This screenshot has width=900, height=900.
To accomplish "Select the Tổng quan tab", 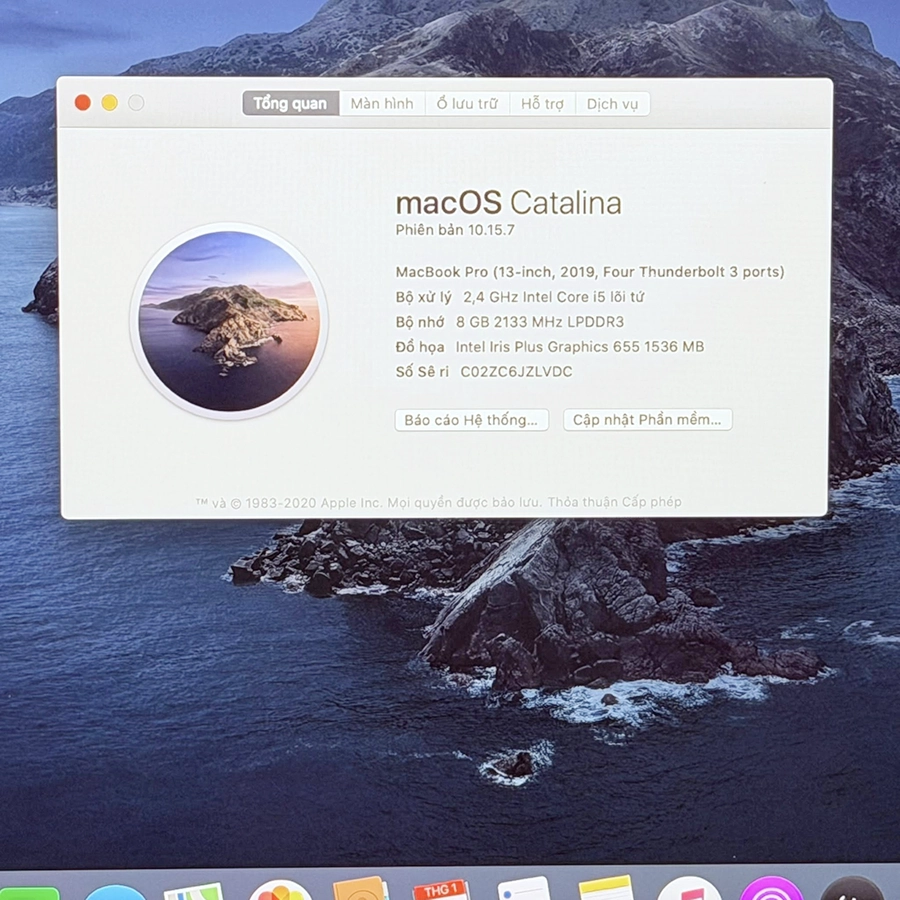I will tap(290, 104).
